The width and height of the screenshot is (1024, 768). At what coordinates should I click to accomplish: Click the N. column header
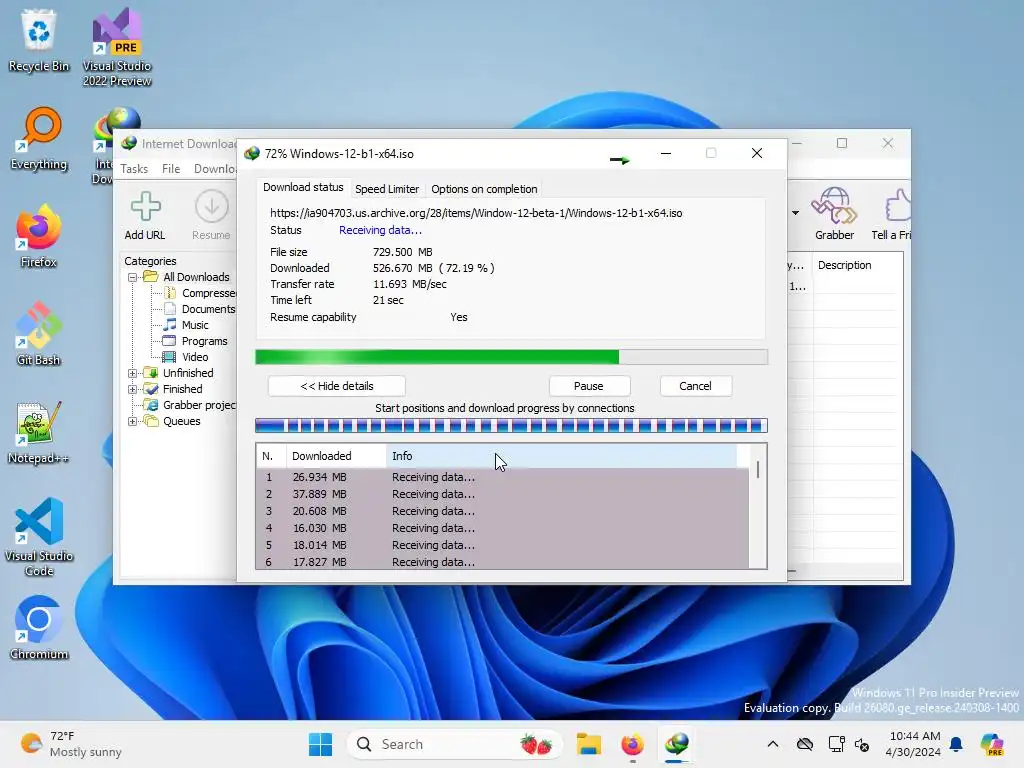click(x=271, y=456)
